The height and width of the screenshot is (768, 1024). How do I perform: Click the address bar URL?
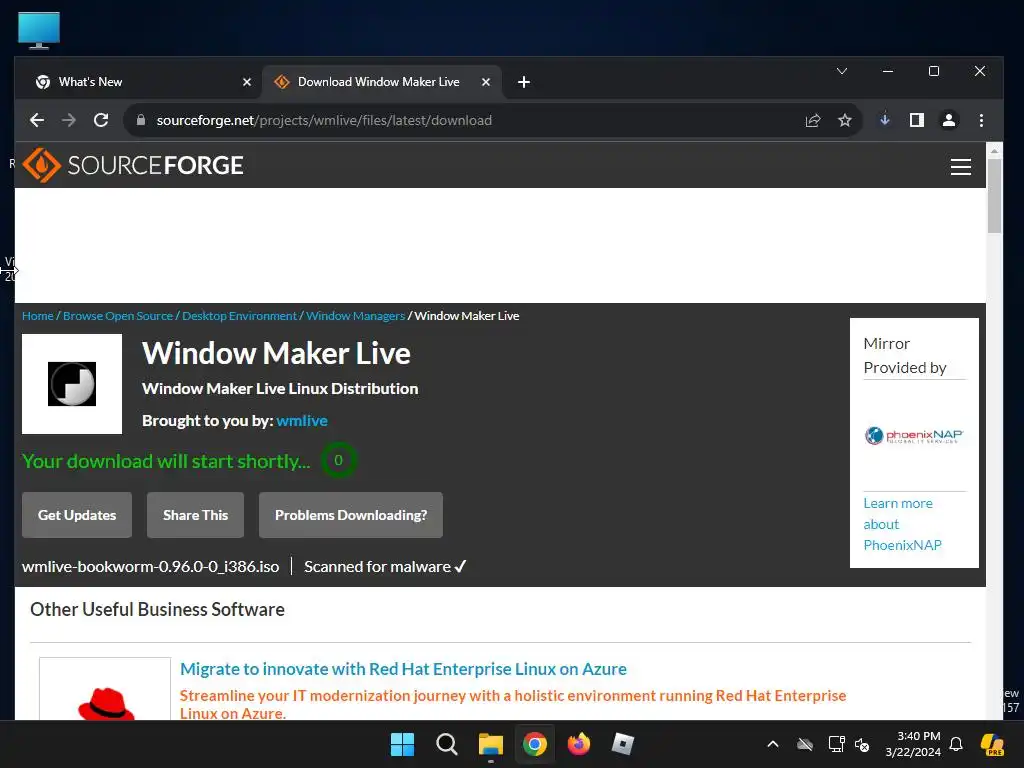pyautogui.click(x=324, y=120)
